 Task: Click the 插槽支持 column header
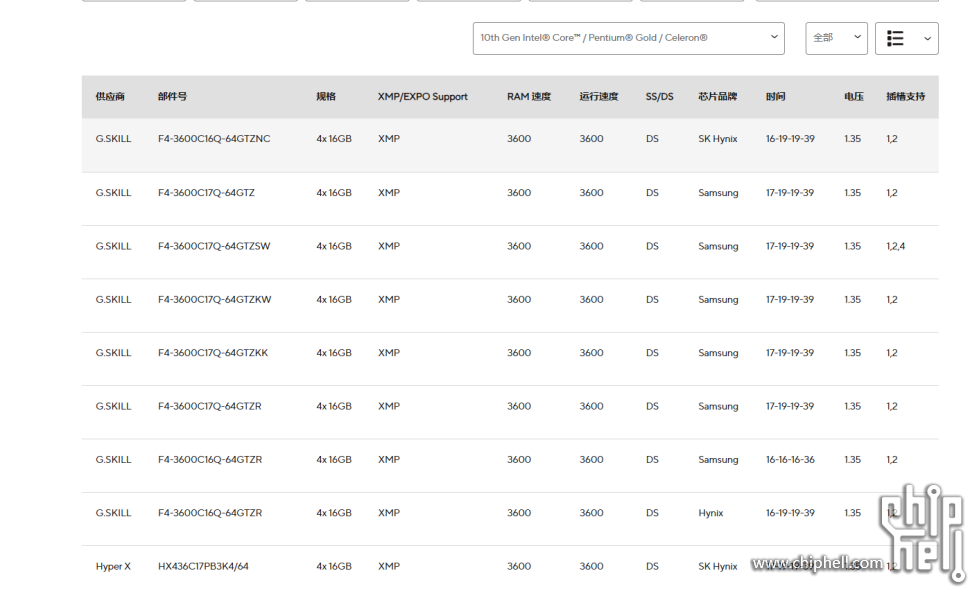[905, 97]
